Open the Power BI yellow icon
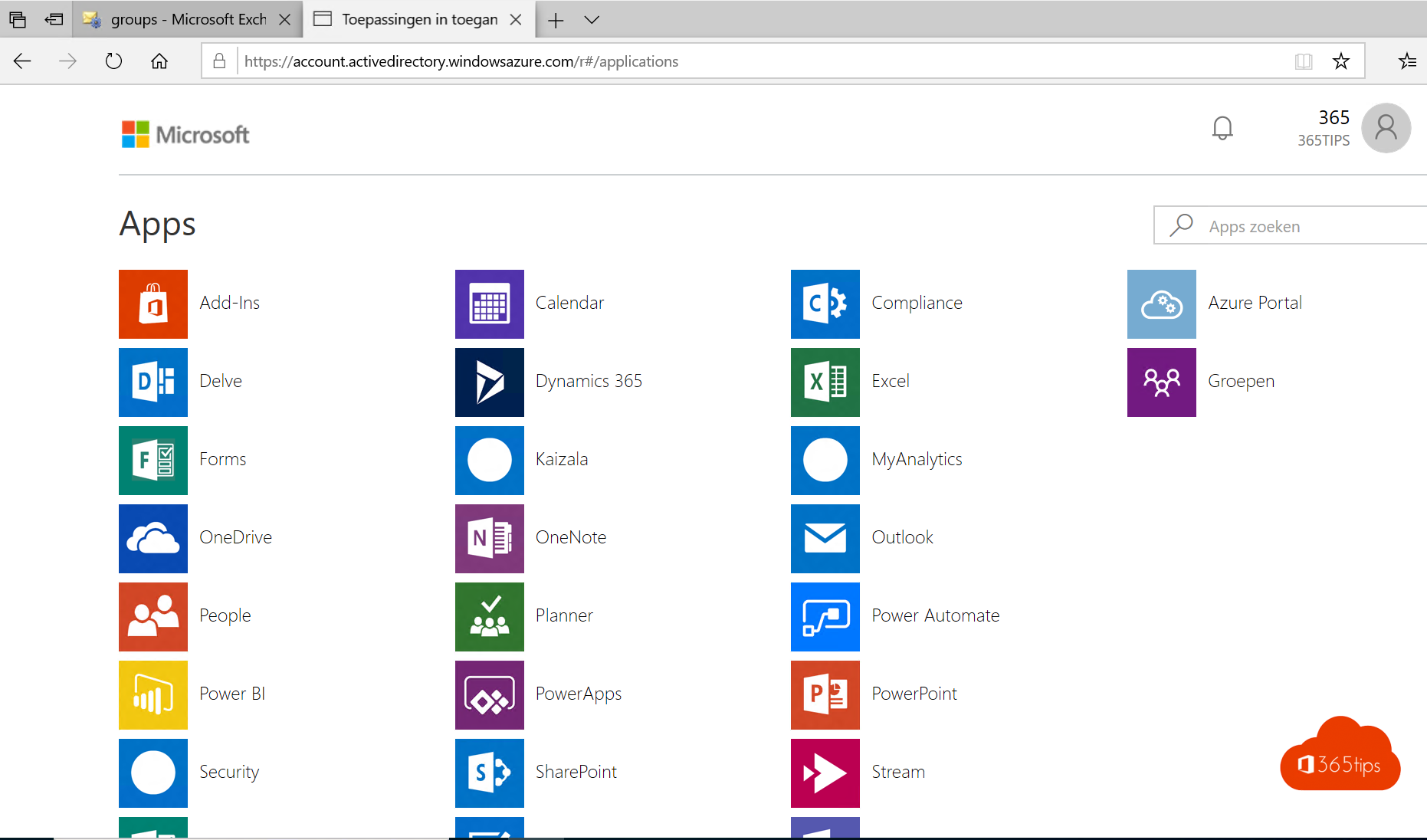Image resolution: width=1427 pixels, height=840 pixels. click(x=153, y=695)
